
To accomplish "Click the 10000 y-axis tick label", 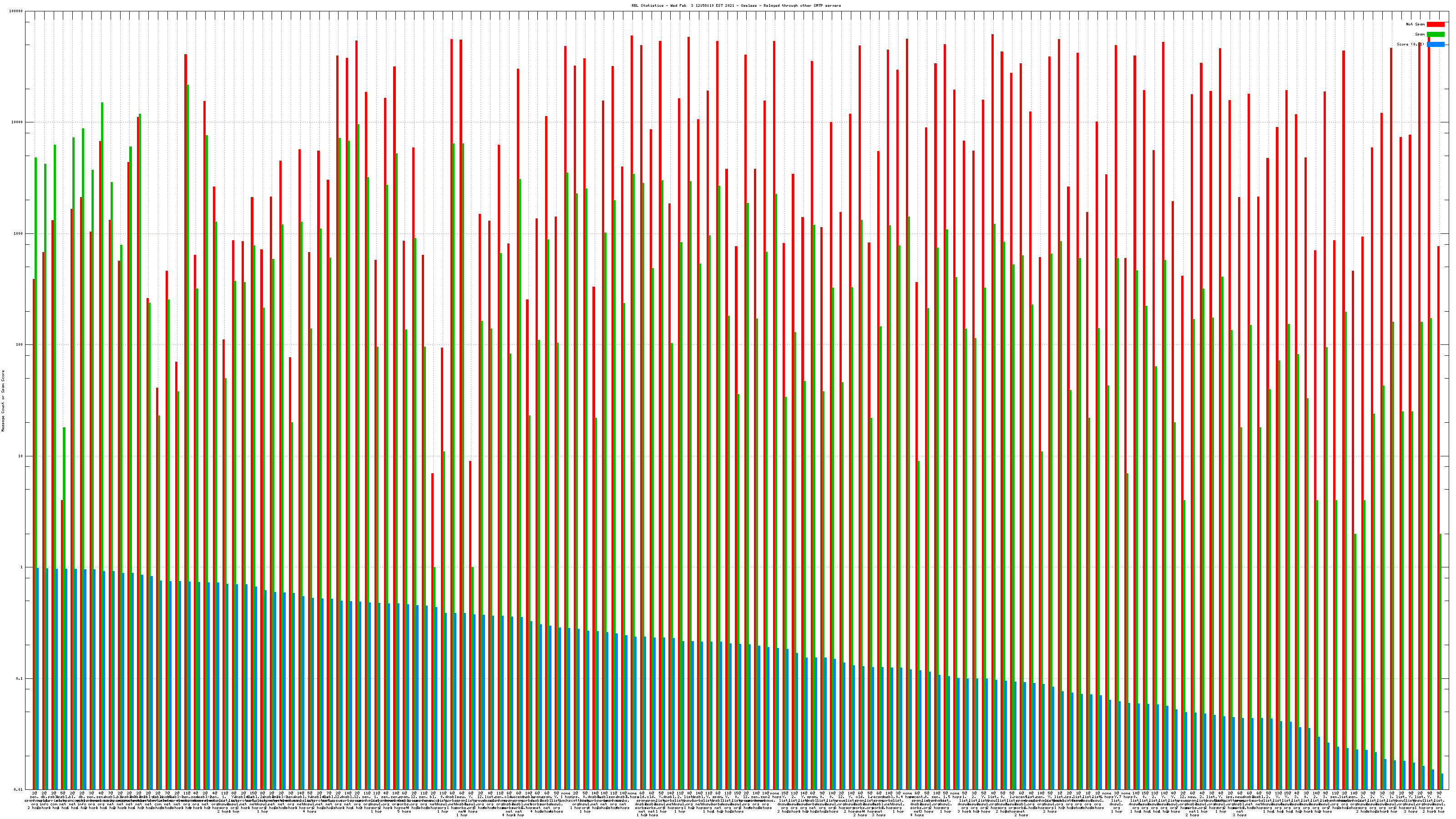I will [18, 123].
